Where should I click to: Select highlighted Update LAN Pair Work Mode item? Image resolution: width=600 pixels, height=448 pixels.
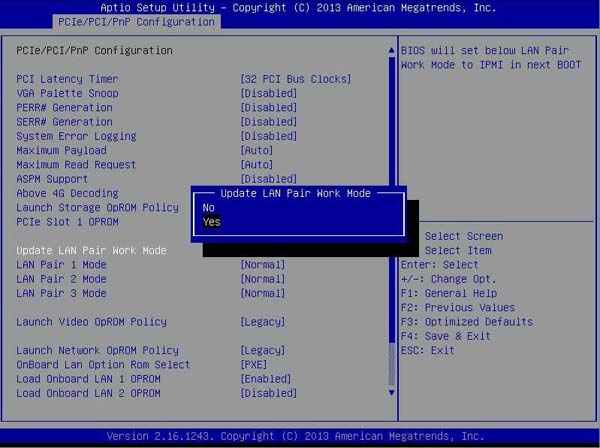tap(91, 251)
